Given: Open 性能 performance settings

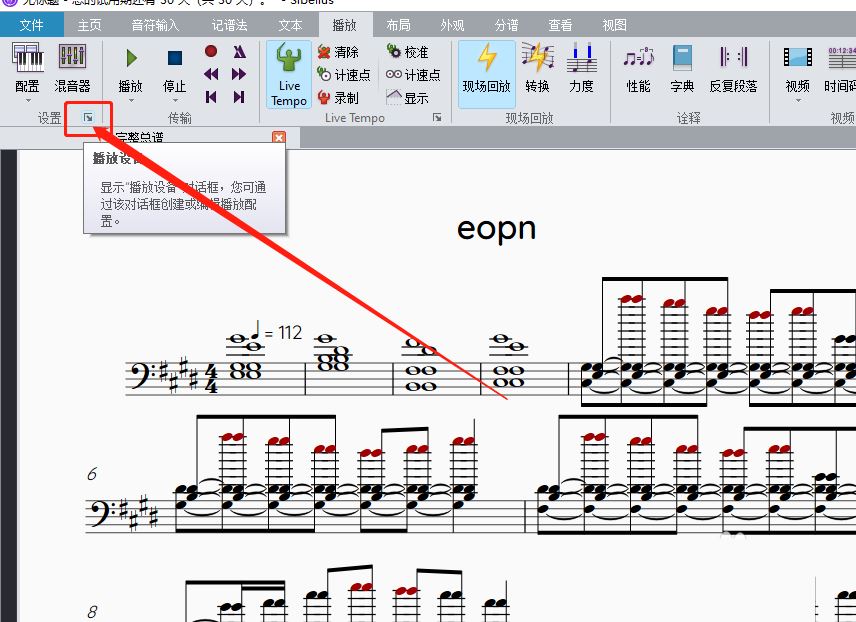Looking at the screenshot, I should pyautogui.click(x=638, y=68).
